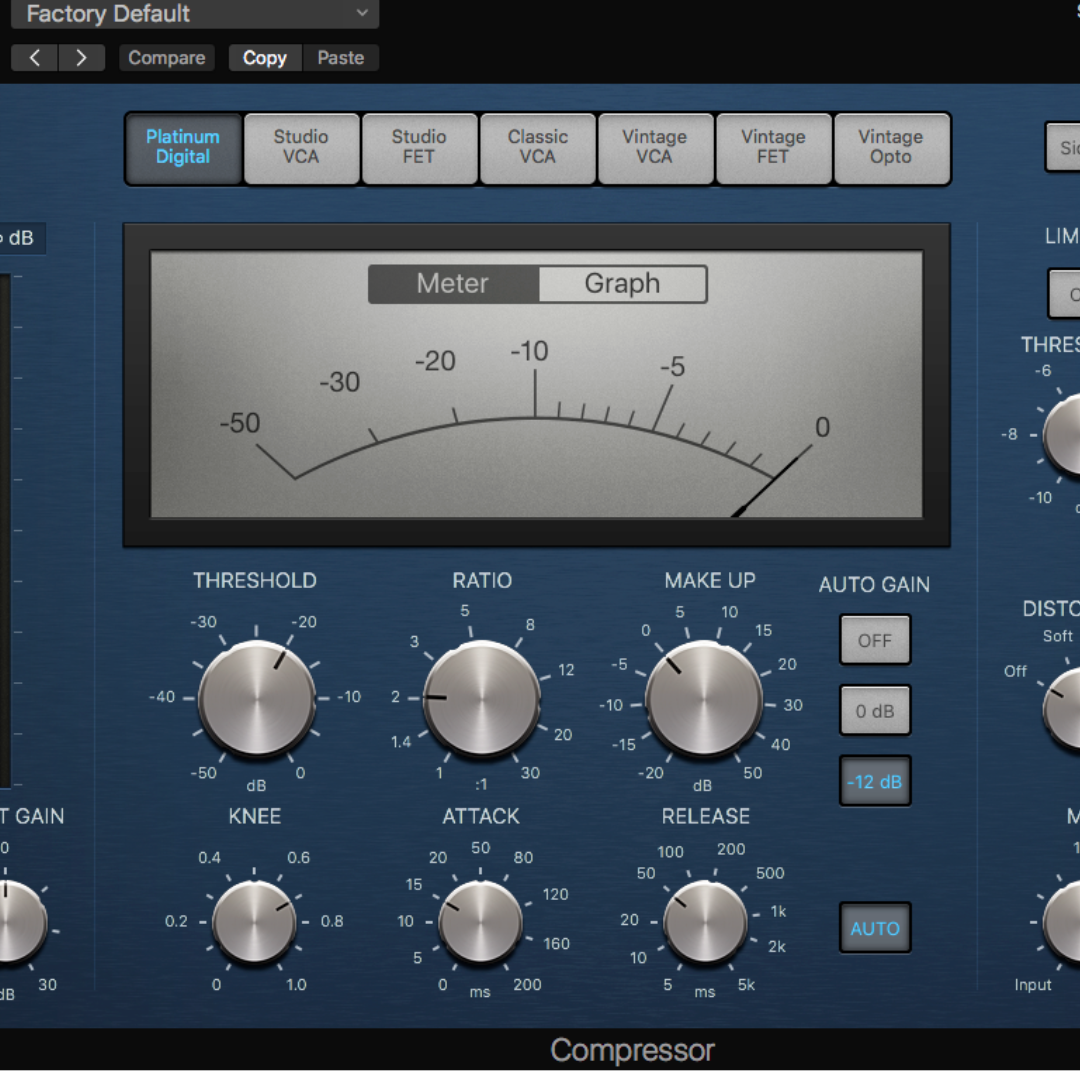
Task: Switch to the Vintage Opto compressor
Action: pos(891,148)
